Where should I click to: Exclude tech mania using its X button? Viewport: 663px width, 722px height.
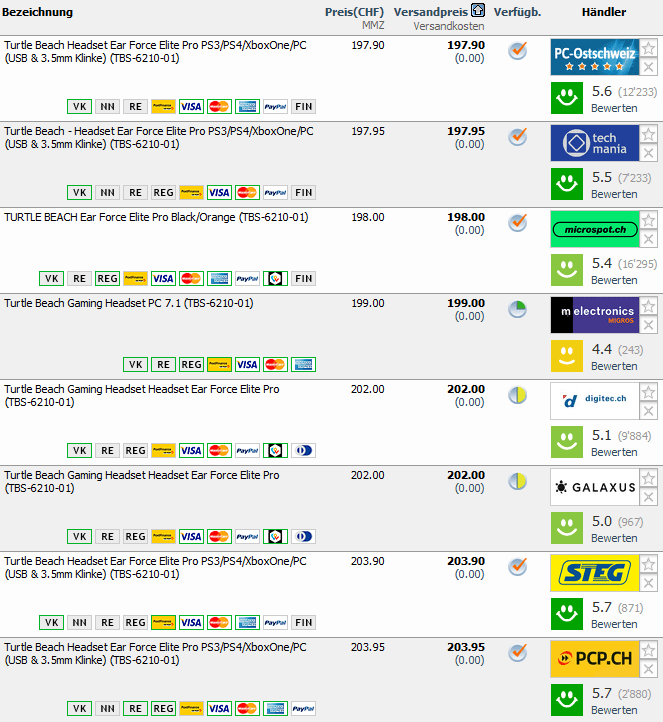[648, 153]
